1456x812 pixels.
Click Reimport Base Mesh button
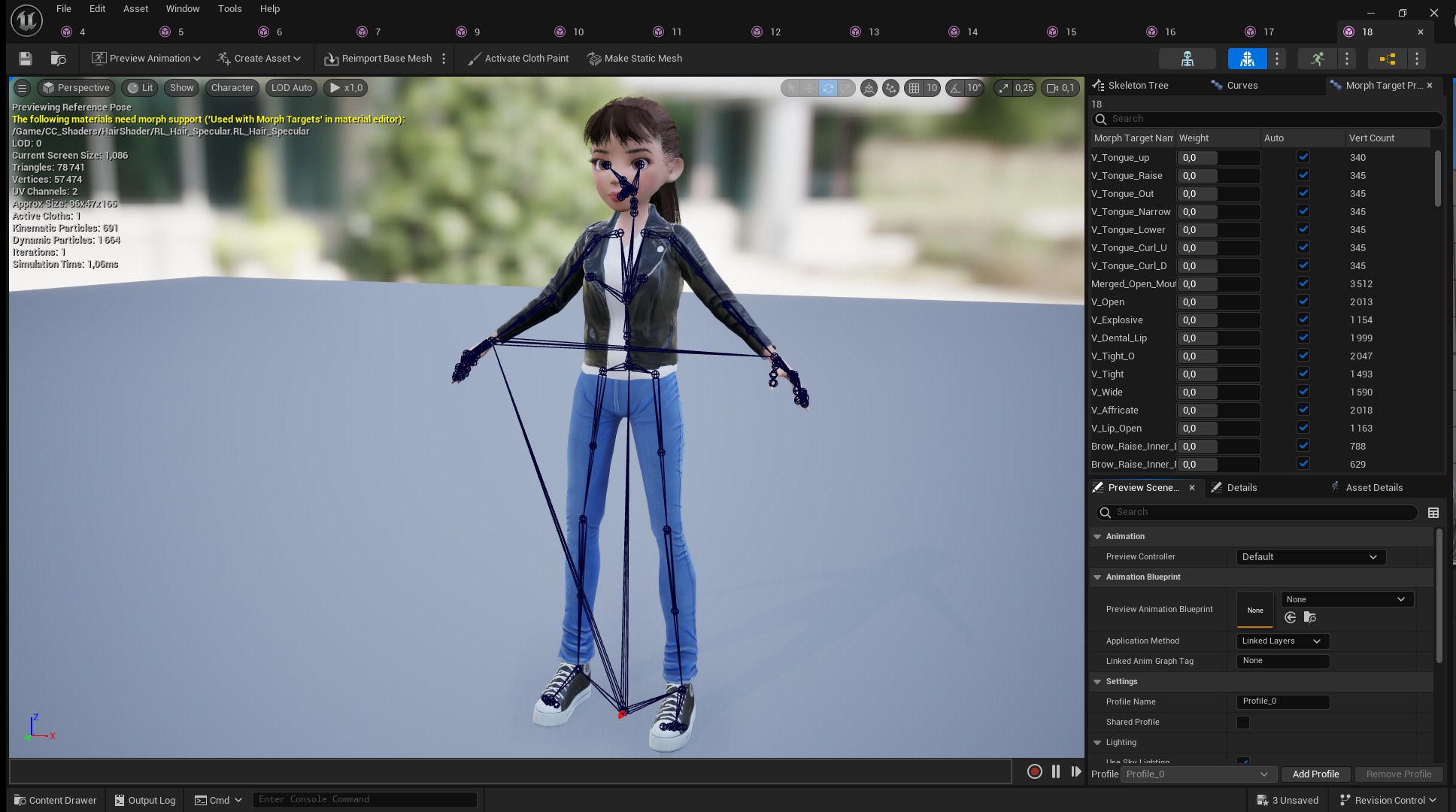coord(378,59)
